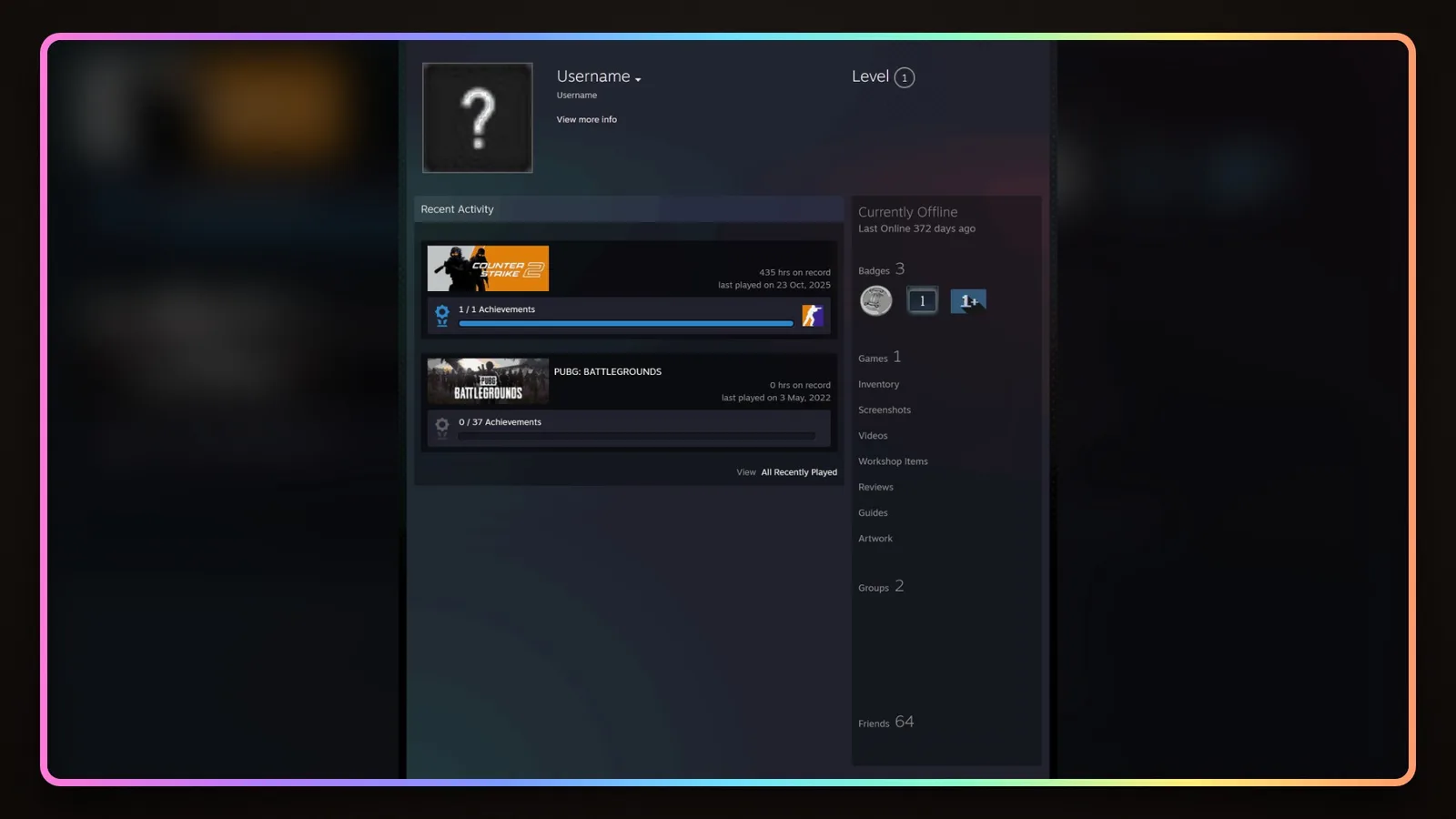Open the Artwork link
Screen dimensions: 1456x819
coord(875,539)
